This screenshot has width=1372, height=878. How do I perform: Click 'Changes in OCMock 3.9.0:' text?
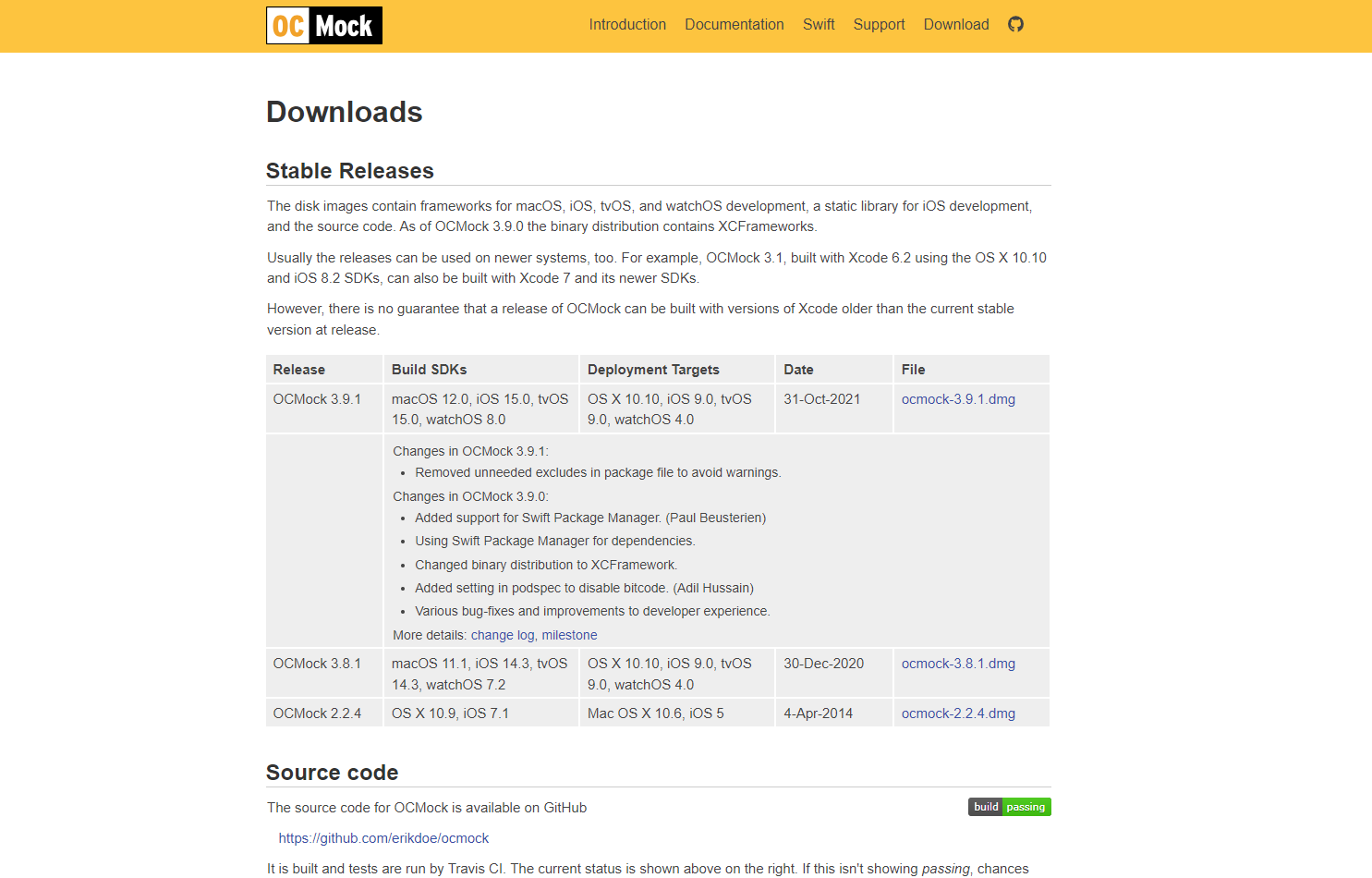470,496
